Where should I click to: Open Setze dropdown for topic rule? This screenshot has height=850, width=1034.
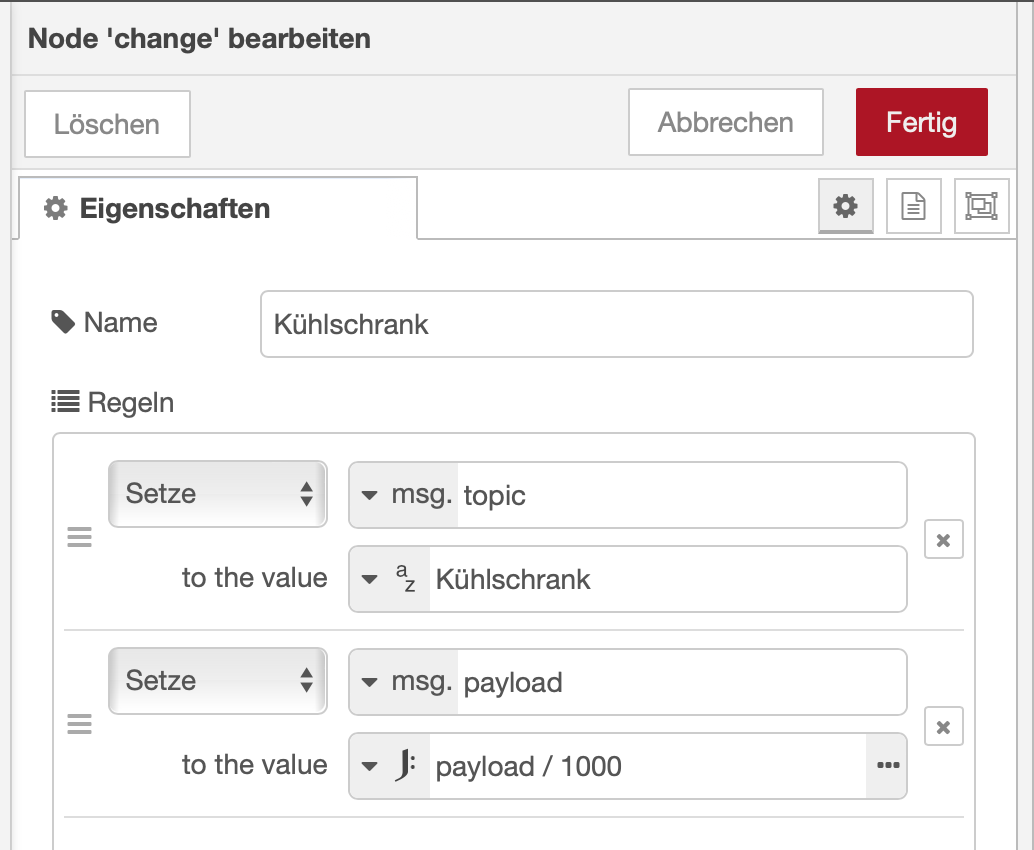point(218,494)
